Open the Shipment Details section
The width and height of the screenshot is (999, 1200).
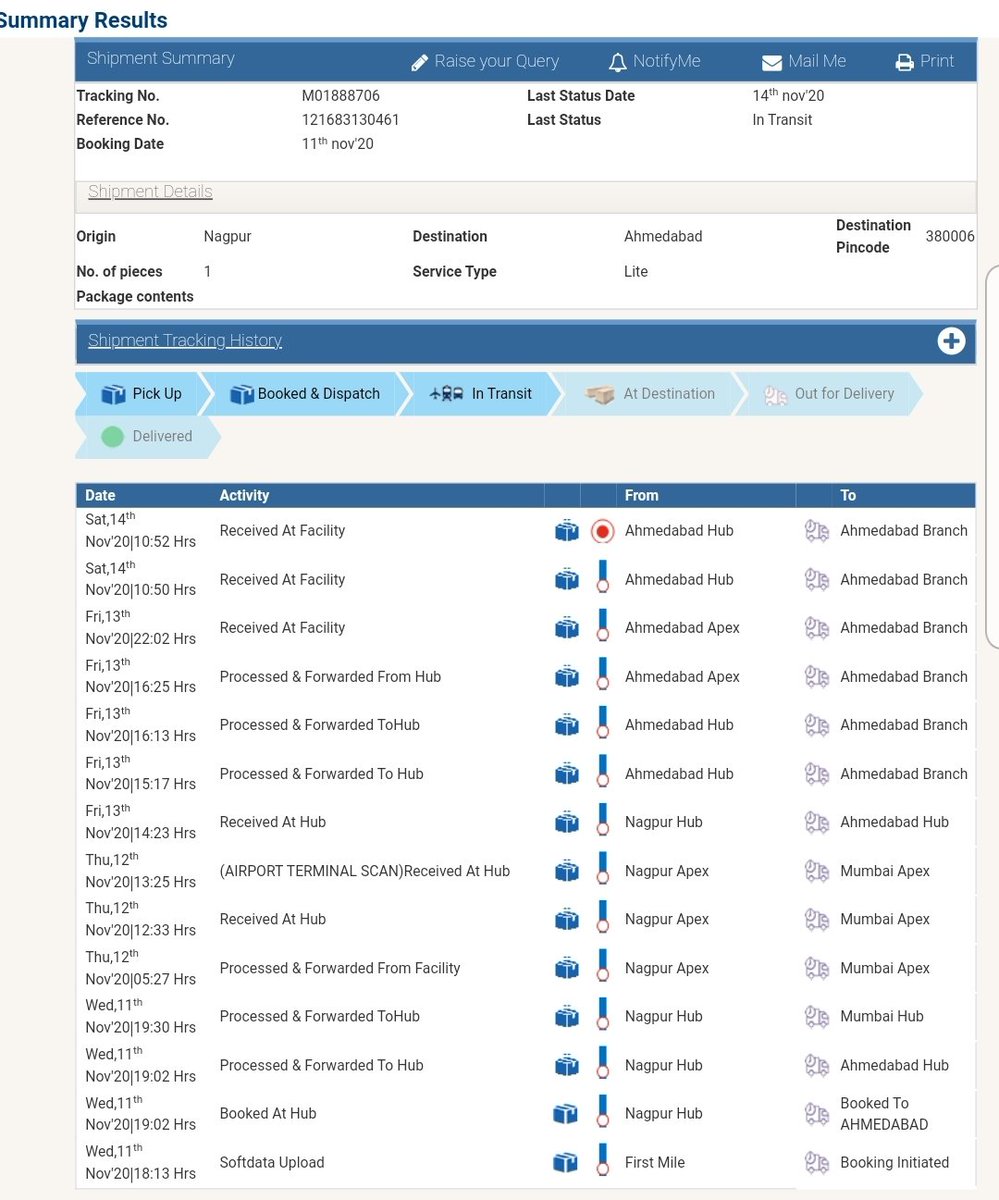[x=150, y=191]
